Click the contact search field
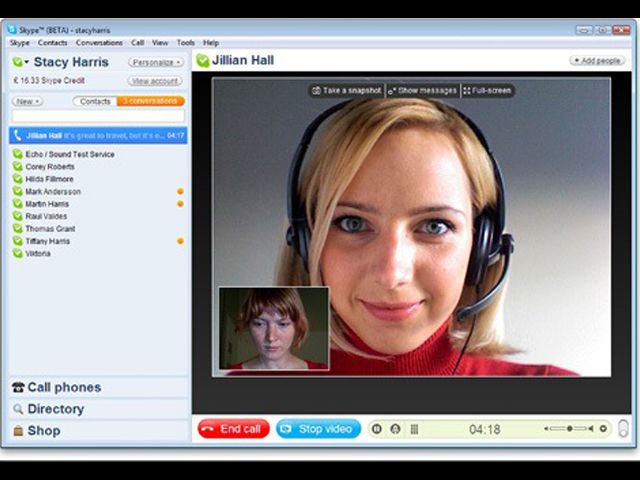The image size is (640, 480). pos(98,116)
